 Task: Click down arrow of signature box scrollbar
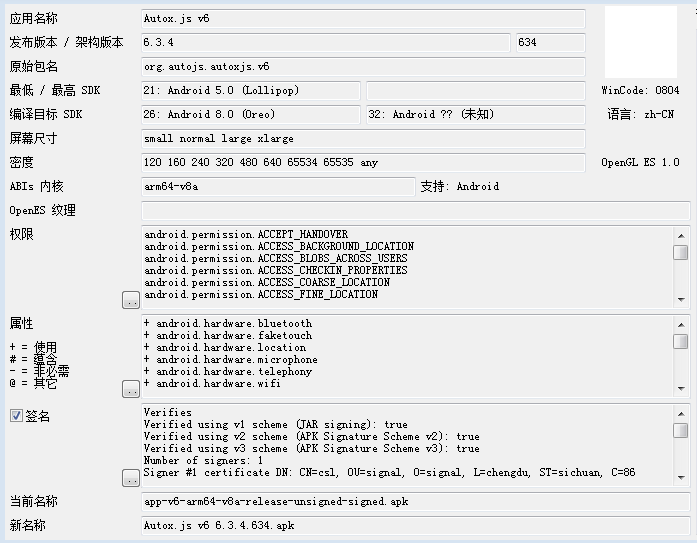point(681,477)
